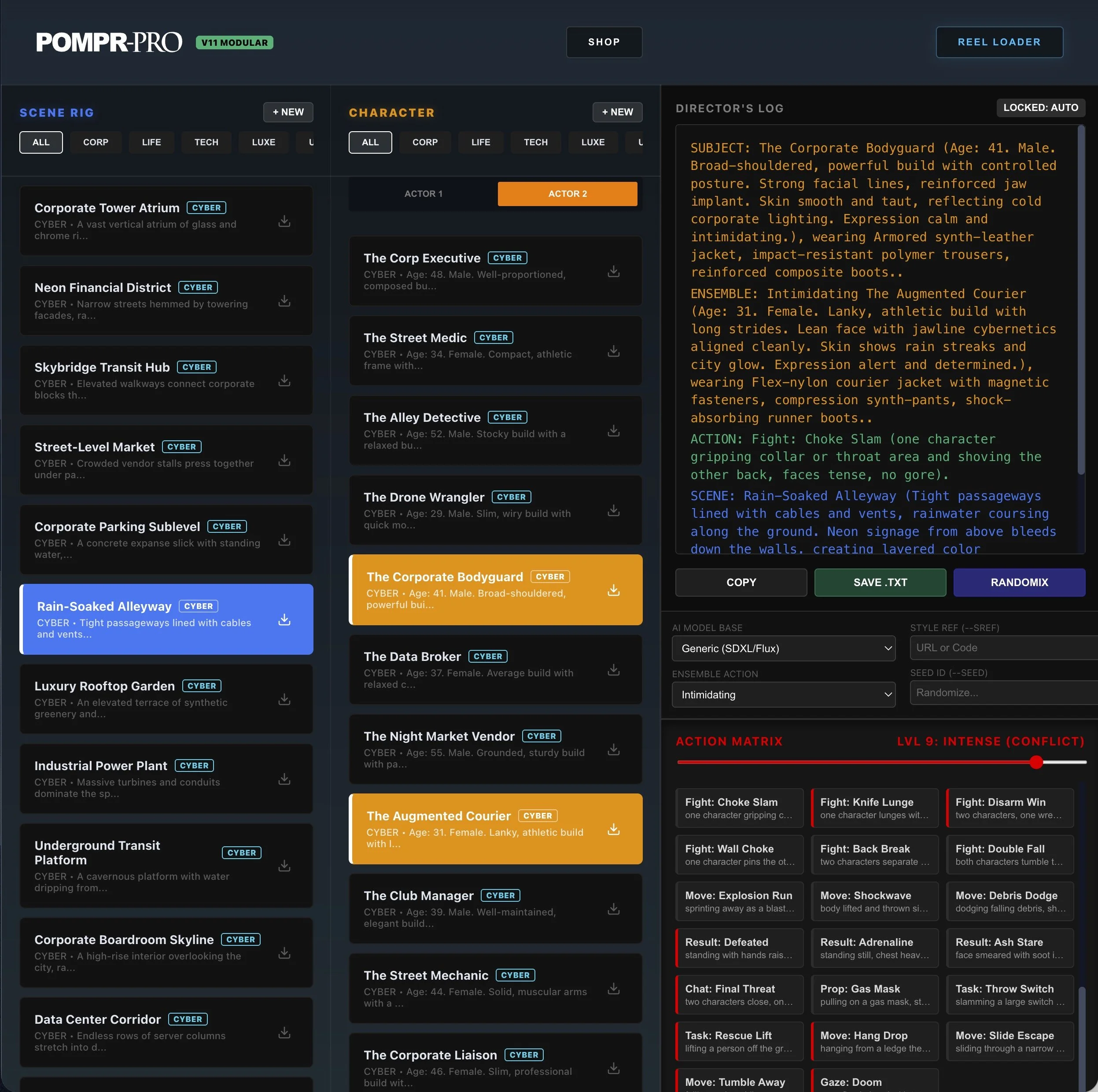Click the Locked: Auto mode selector
Viewport: 1098px width, 1092px height.
click(1040, 108)
